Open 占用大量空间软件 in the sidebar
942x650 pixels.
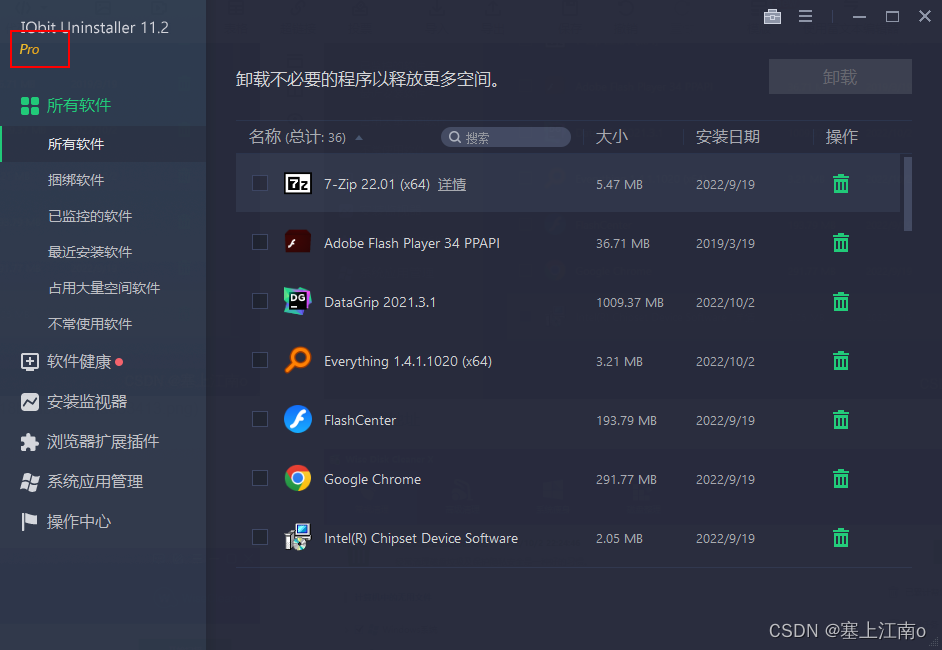(x=103, y=288)
